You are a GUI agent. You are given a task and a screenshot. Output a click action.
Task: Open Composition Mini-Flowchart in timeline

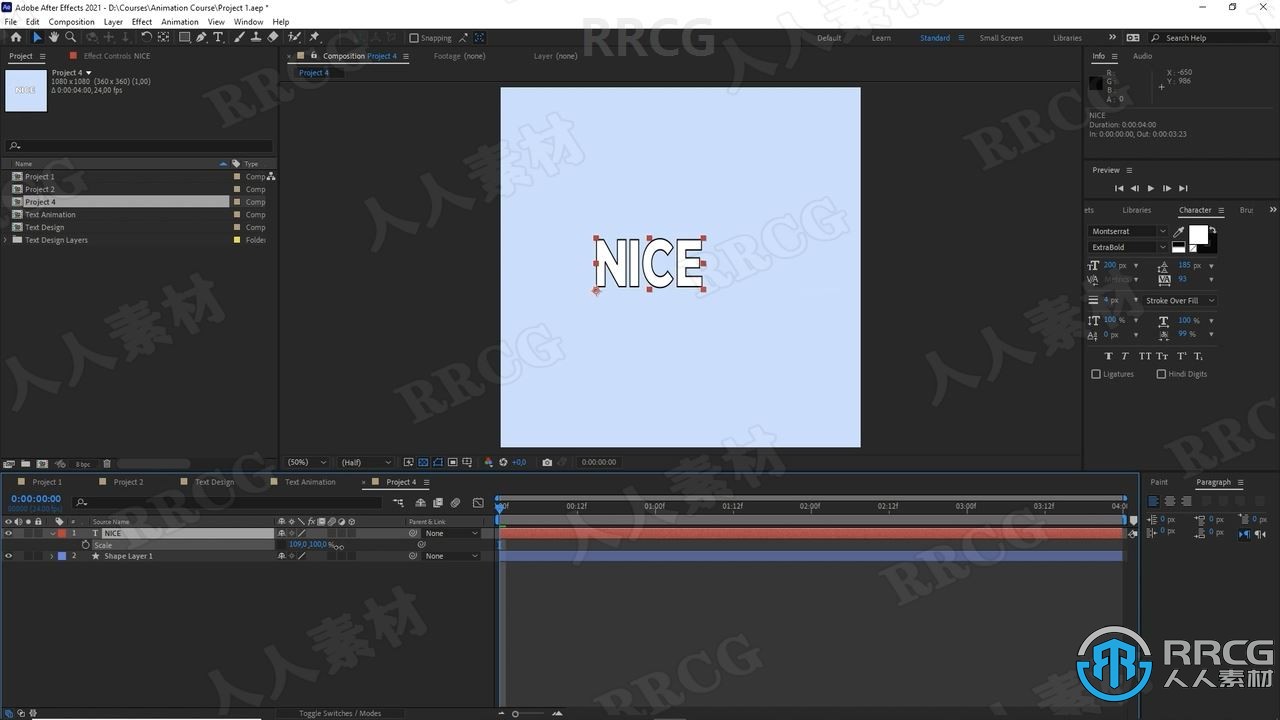(x=398, y=502)
